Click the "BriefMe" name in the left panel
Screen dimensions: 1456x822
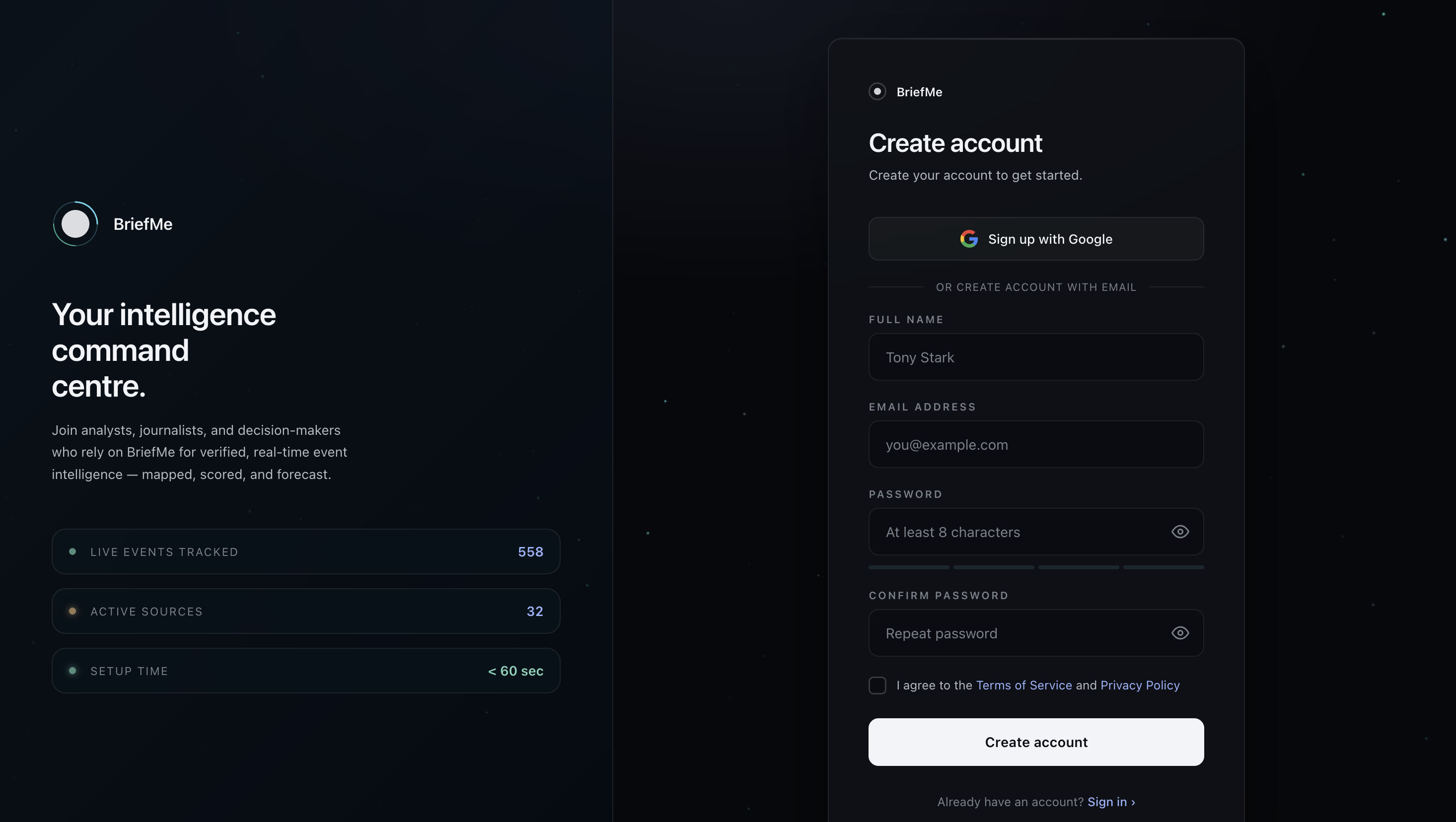click(x=143, y=224)
